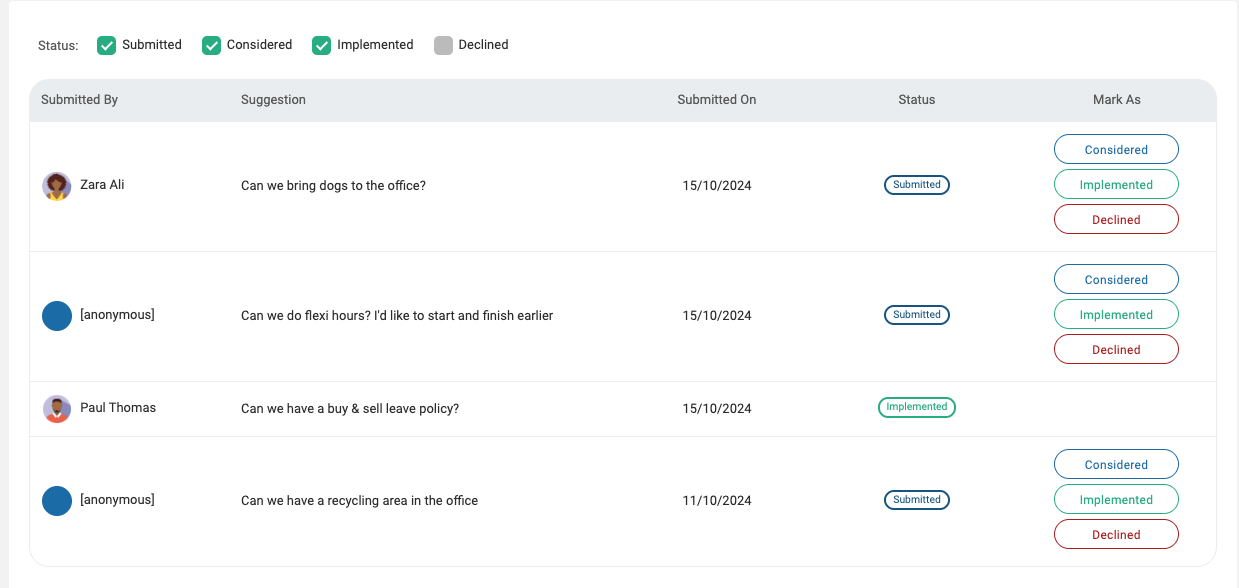Uncheck the Implemented status filter
Screen dimensions: 1239x588
(x=321, y=45)
